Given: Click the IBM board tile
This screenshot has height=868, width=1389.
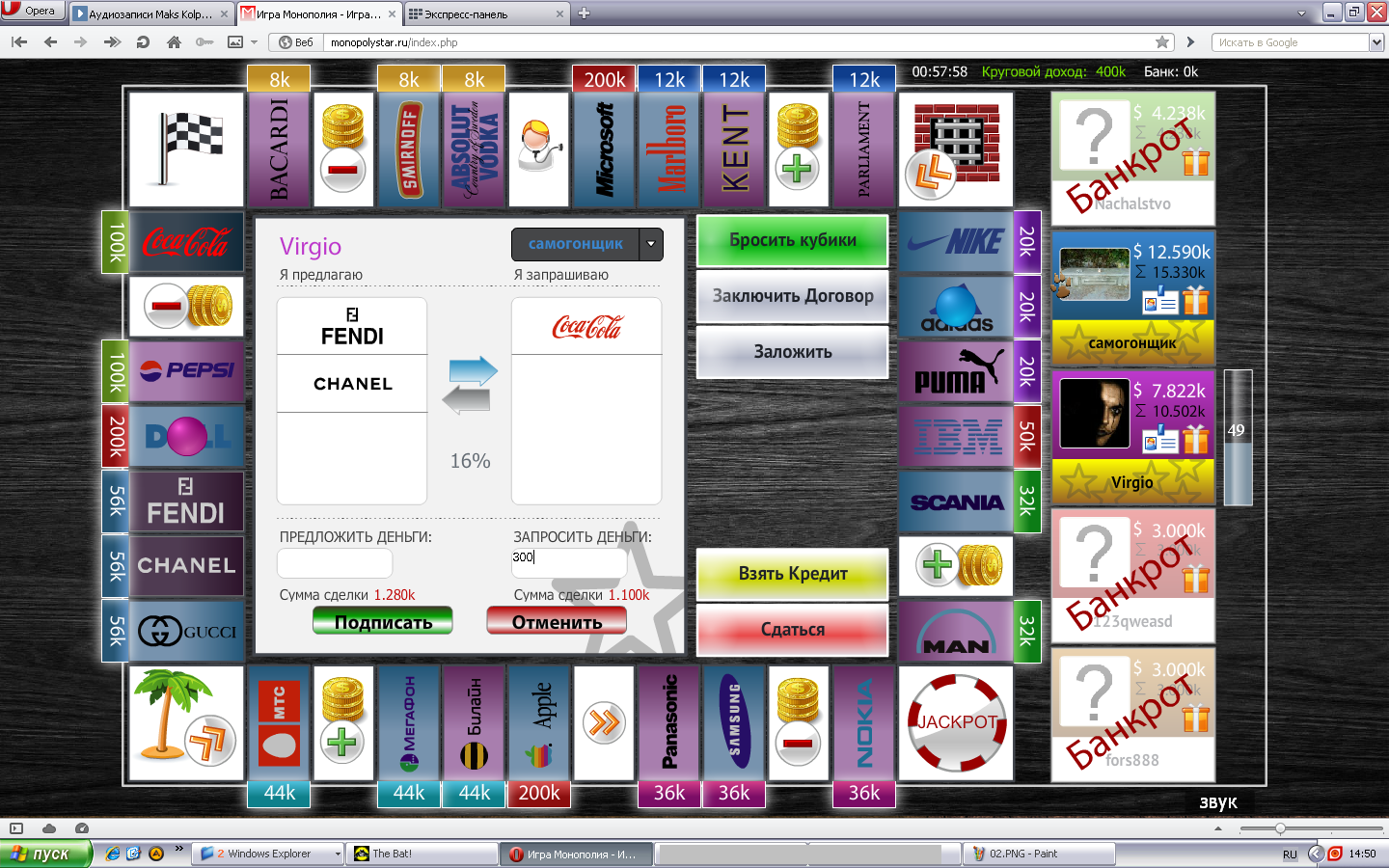Looking at the screenshot, I should pos(956,436).
